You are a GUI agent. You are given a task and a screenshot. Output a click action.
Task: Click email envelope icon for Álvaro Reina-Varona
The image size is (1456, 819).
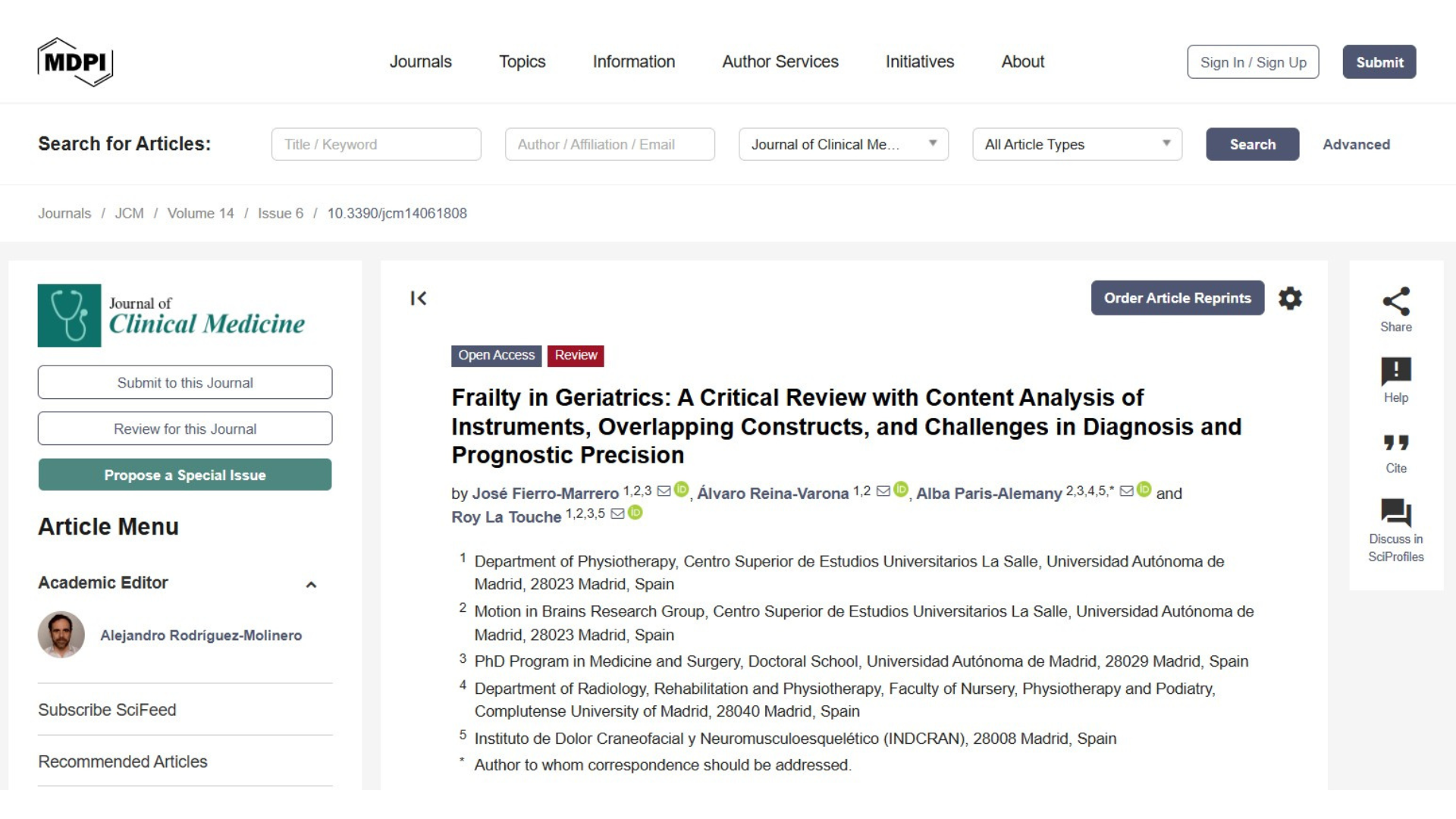coord(883,491)
